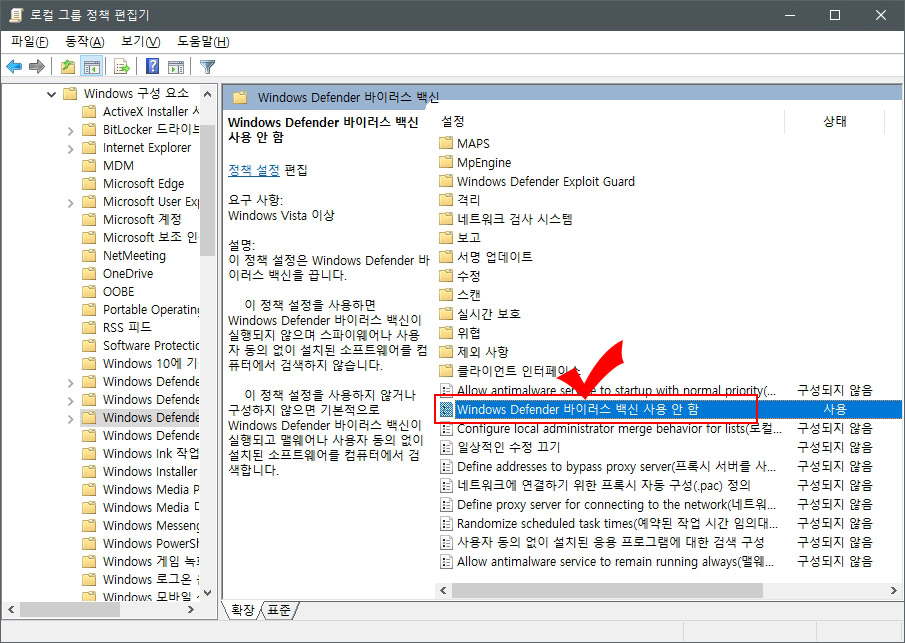Collapse the Windows 구성 요소 tree node
Viewport: 905px width, 643px height.
click(51, 94)
